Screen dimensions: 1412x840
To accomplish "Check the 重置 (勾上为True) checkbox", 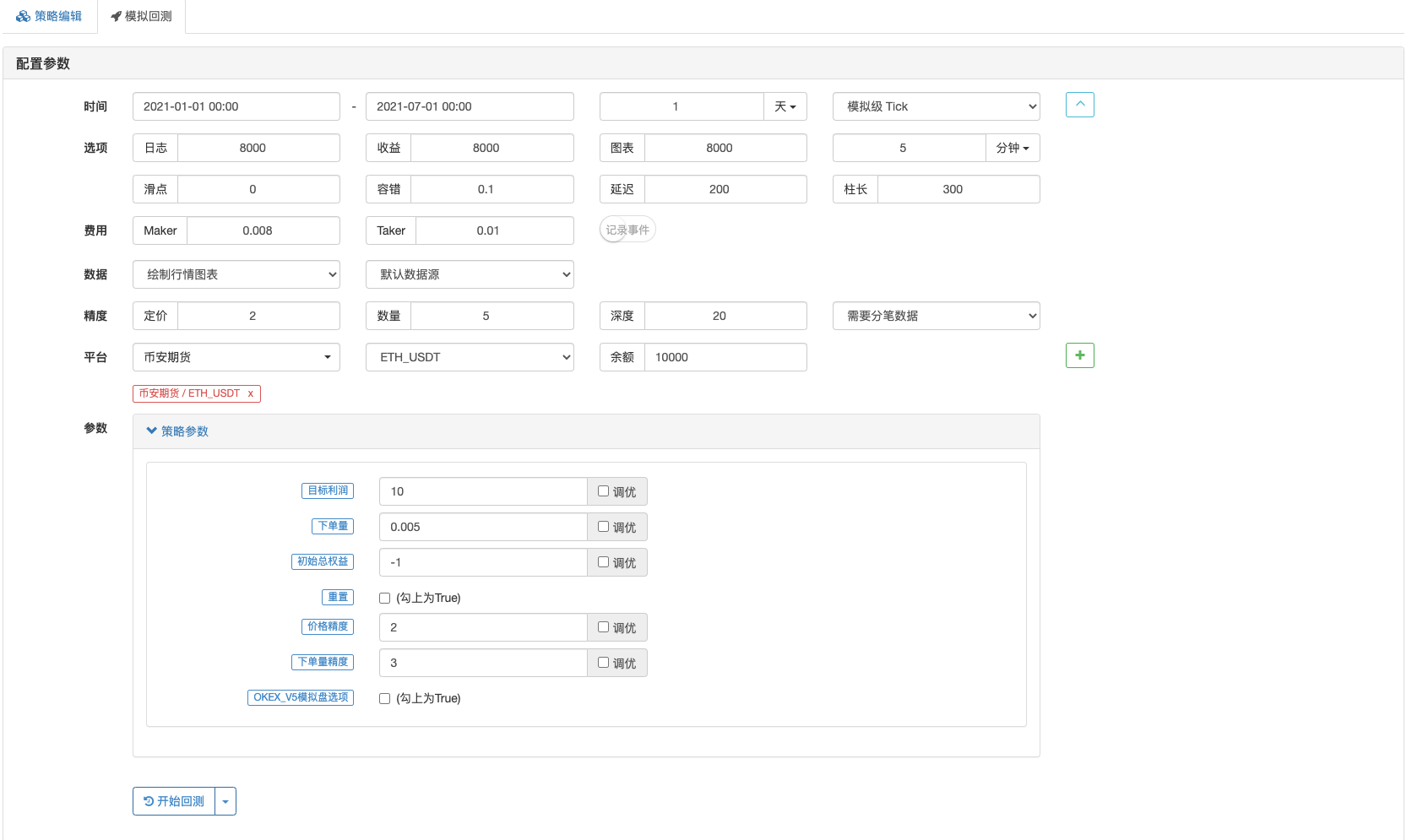I will (385, 598).
